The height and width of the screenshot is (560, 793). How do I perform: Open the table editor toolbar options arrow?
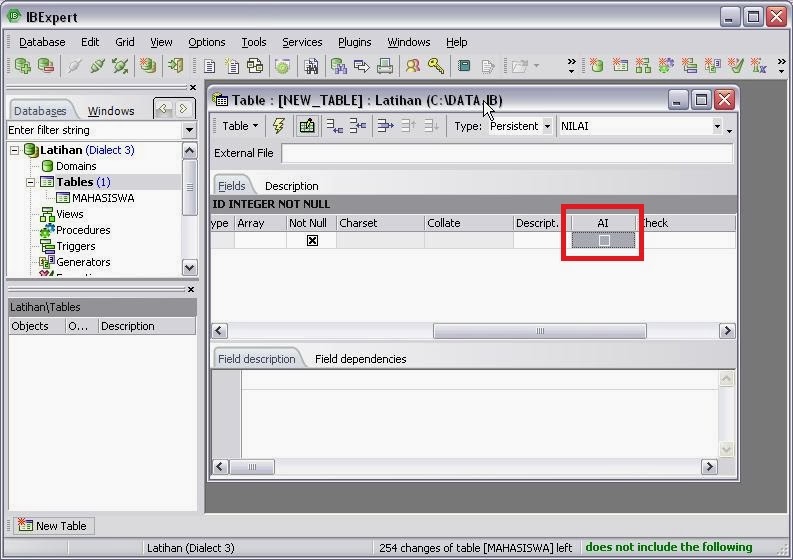coord(729,131)
